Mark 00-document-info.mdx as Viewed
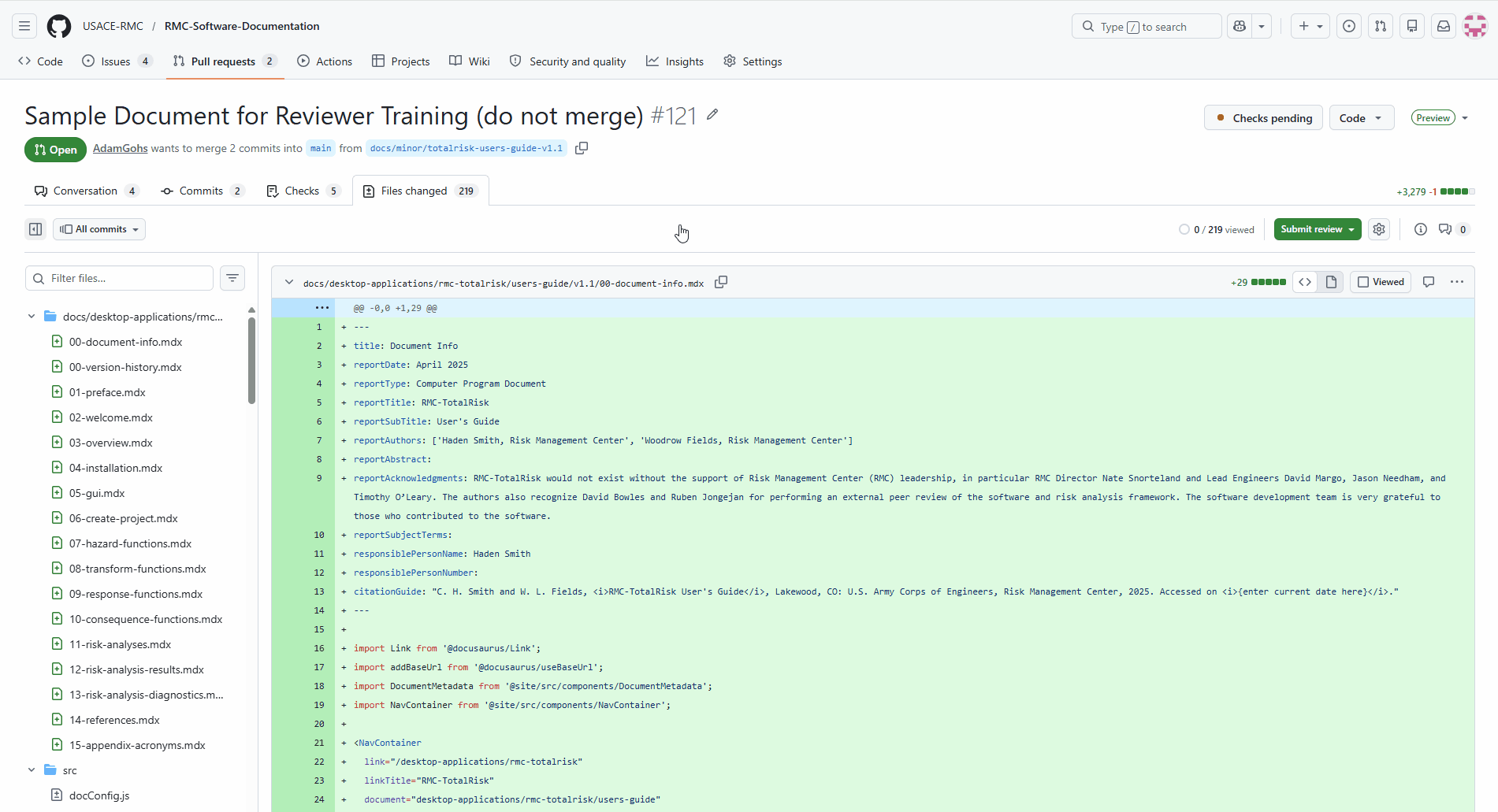 point(1381,282)
